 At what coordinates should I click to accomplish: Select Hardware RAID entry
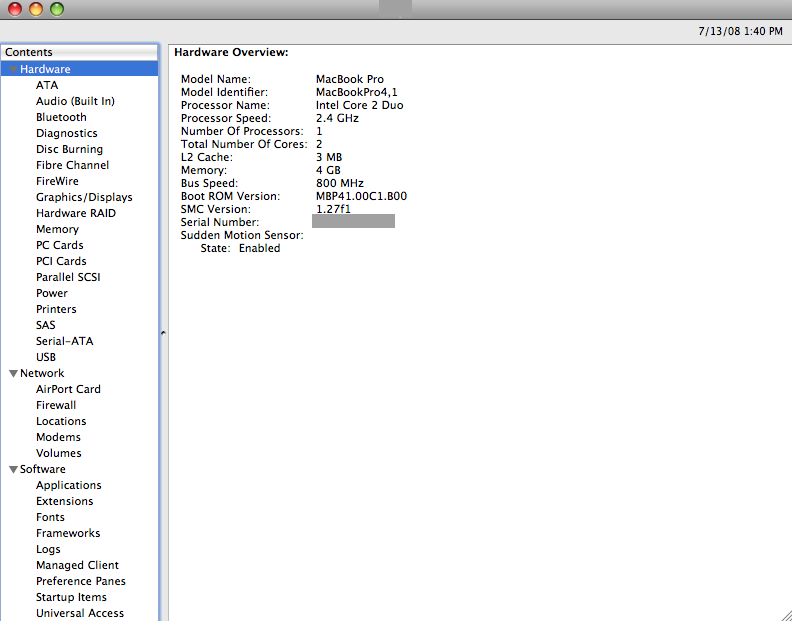point(76,213)
